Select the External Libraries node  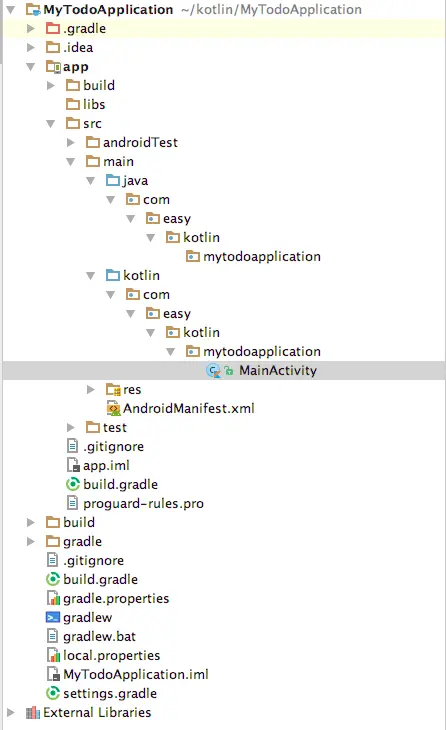(x=97, y=712)
